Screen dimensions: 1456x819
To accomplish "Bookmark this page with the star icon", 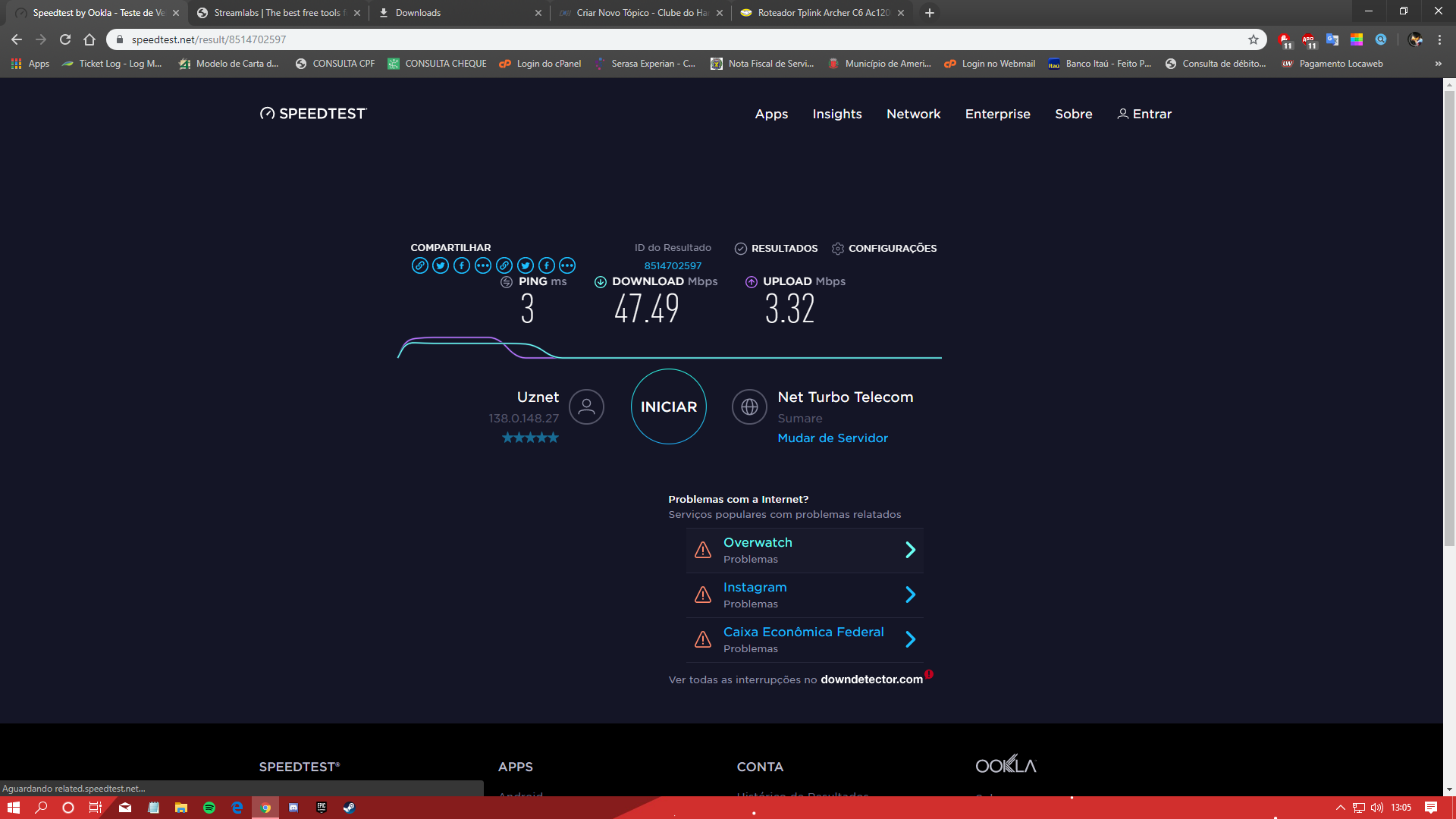I will pyautogui.click(x=1254, y=39).
